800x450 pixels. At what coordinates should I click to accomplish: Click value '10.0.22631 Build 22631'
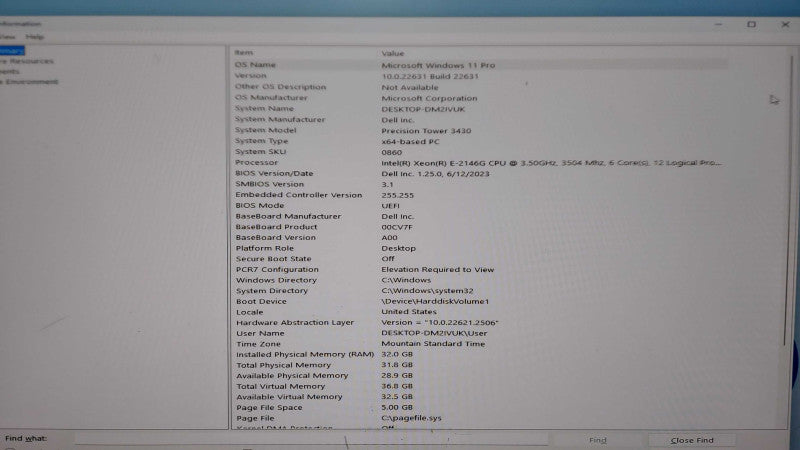coord(430,77)
